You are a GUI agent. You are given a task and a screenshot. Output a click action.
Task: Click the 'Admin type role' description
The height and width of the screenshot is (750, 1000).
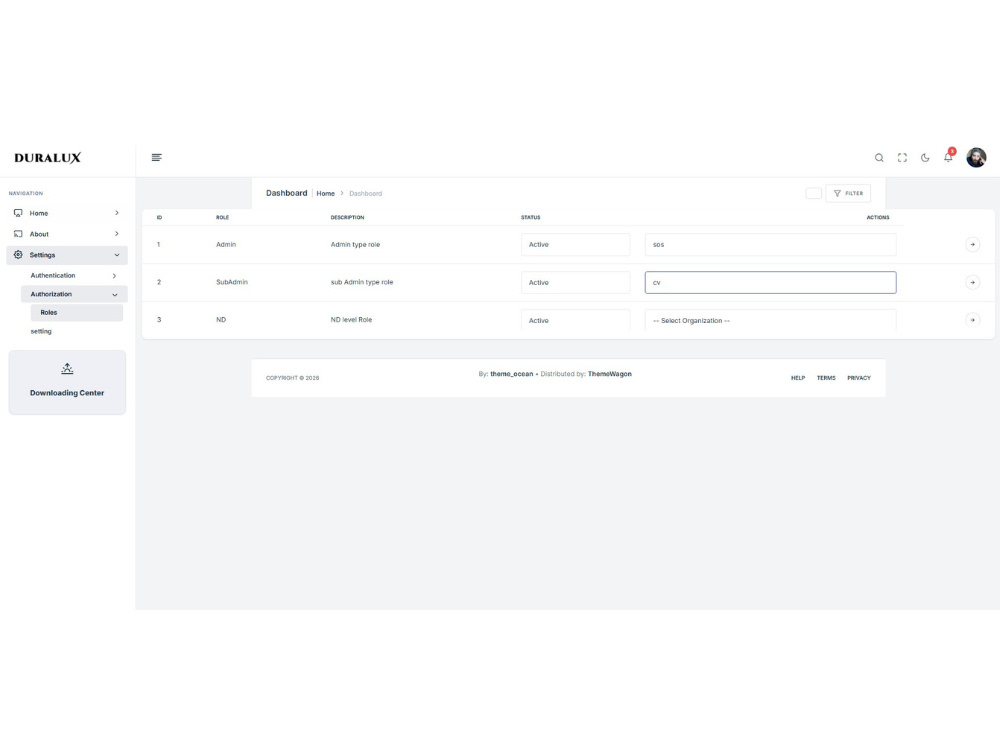pos(355,244)
